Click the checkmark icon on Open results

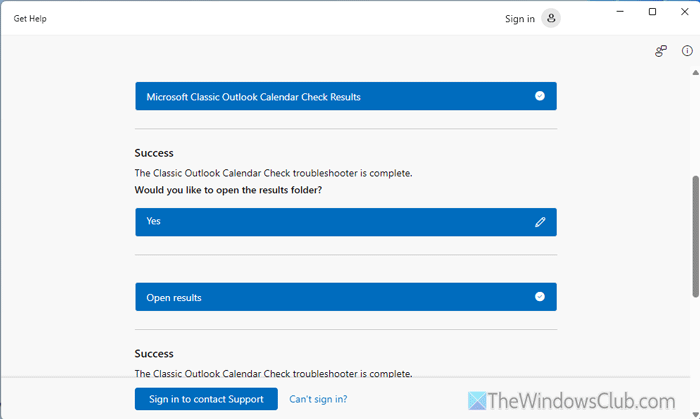(540, 297)
